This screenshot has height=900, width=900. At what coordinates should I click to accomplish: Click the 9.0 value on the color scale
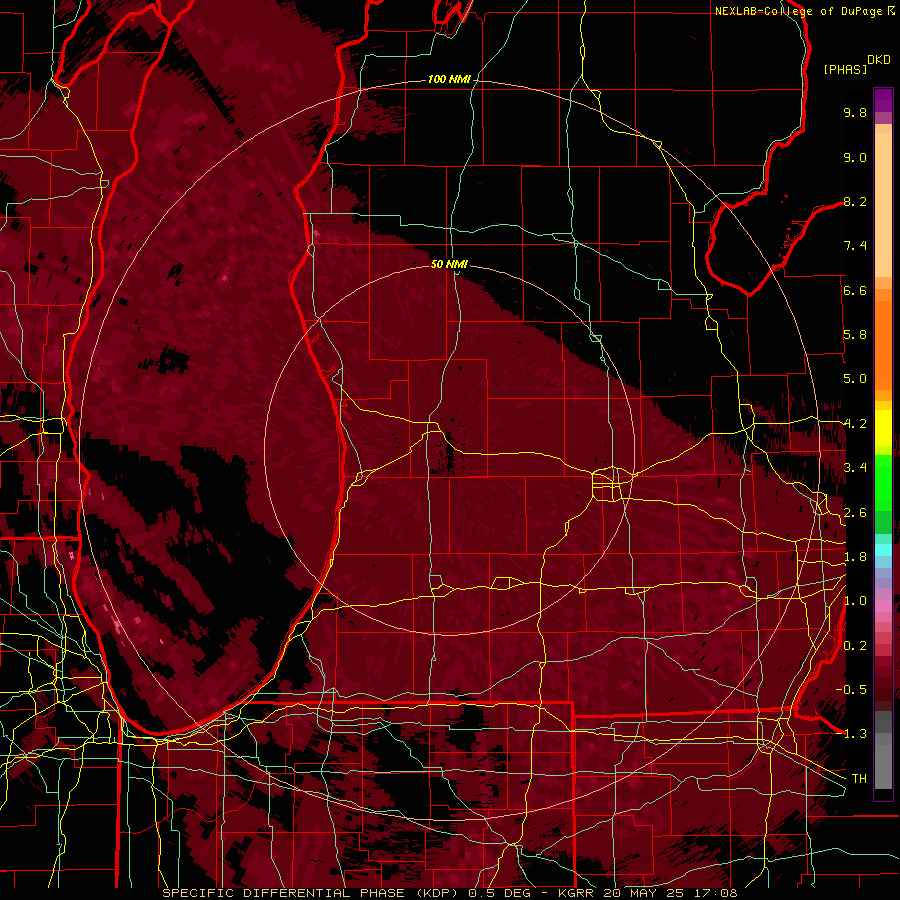pos(855,157)
